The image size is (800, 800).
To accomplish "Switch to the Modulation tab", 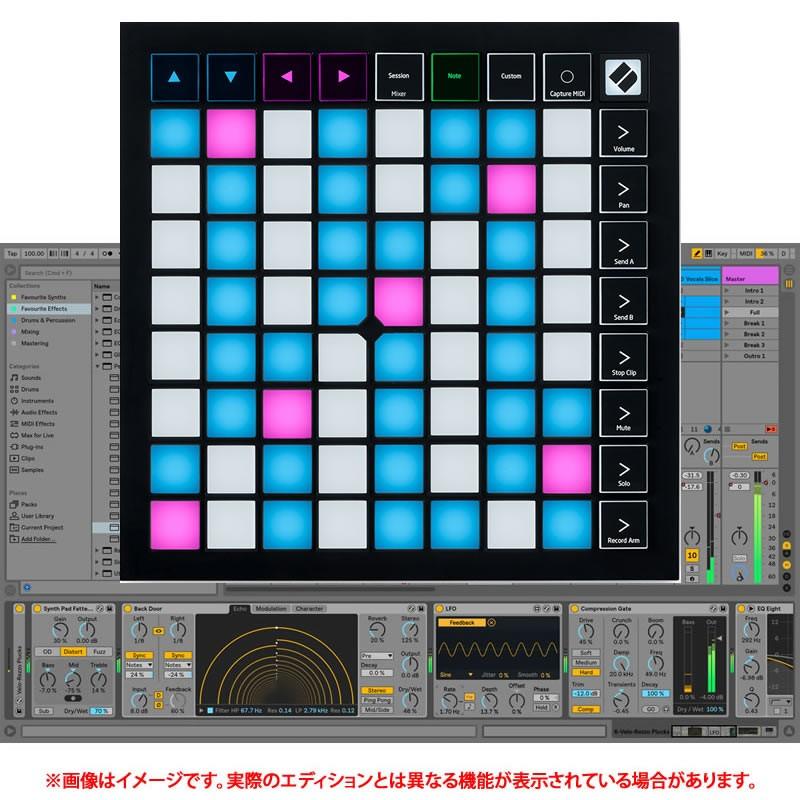I will click(x=271, y=608).
